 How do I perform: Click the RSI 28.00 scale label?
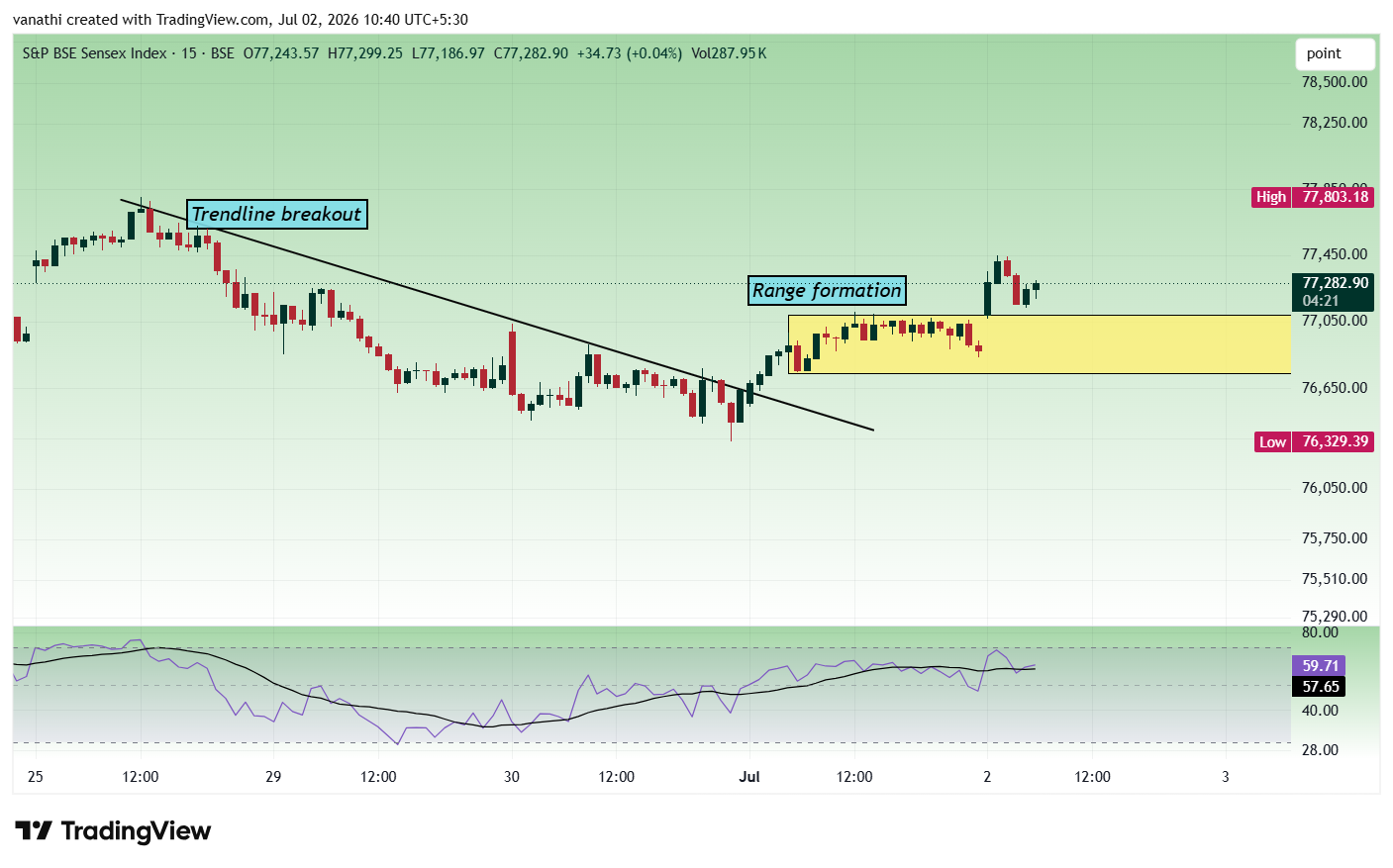click(1320, 750)
